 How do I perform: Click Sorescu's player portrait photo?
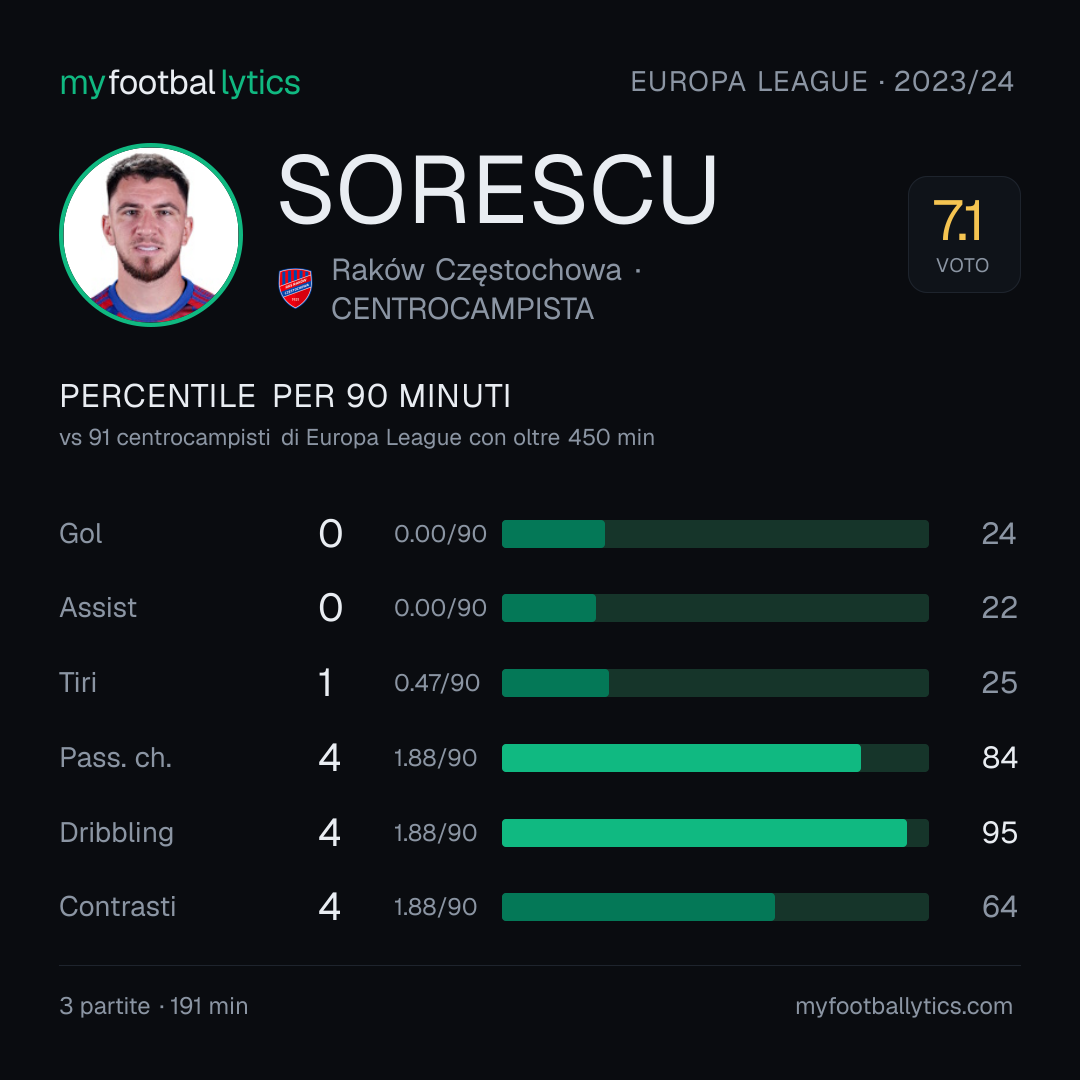pos(151,235)
